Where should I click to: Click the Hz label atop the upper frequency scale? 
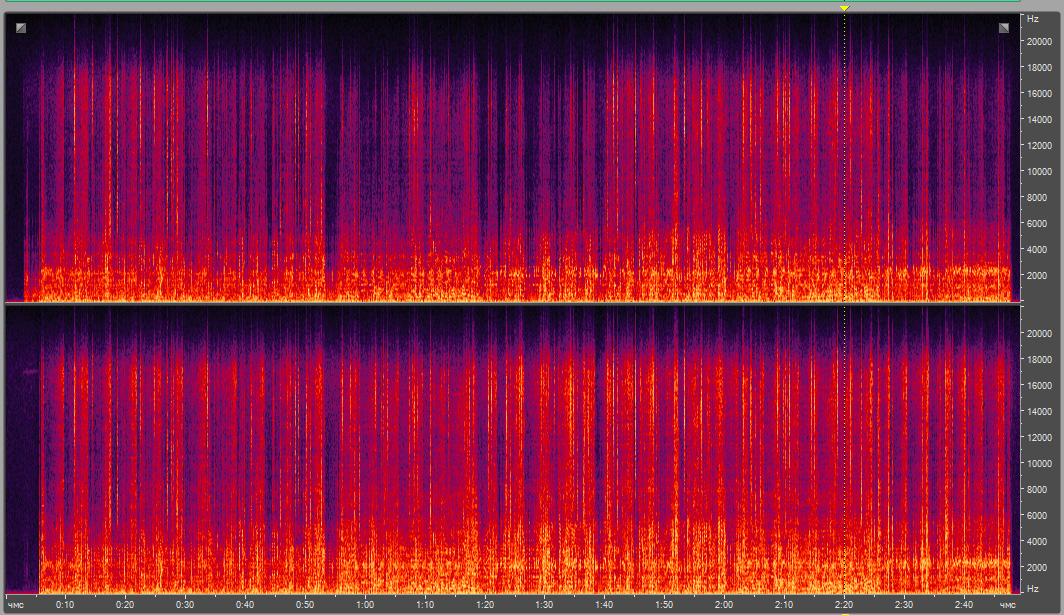point(1031,20)
